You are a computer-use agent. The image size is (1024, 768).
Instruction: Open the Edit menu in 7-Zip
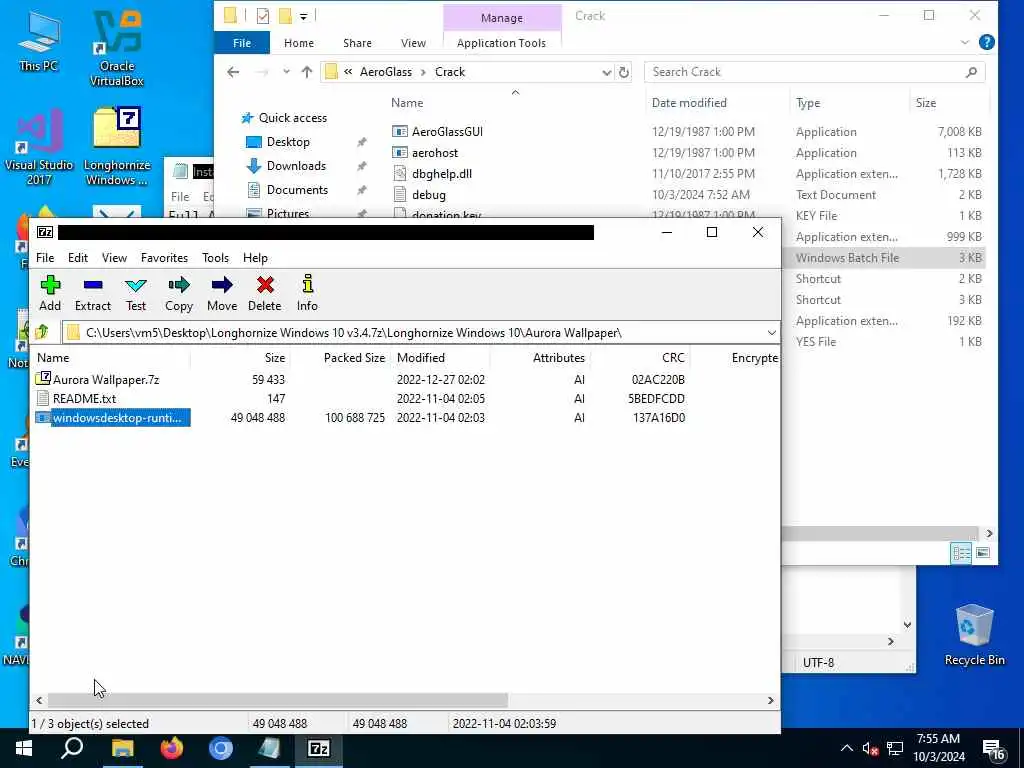click(78, 258)
